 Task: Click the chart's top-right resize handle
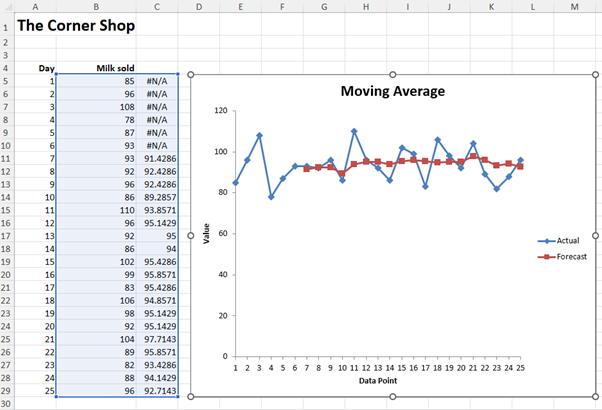(595, 74)
